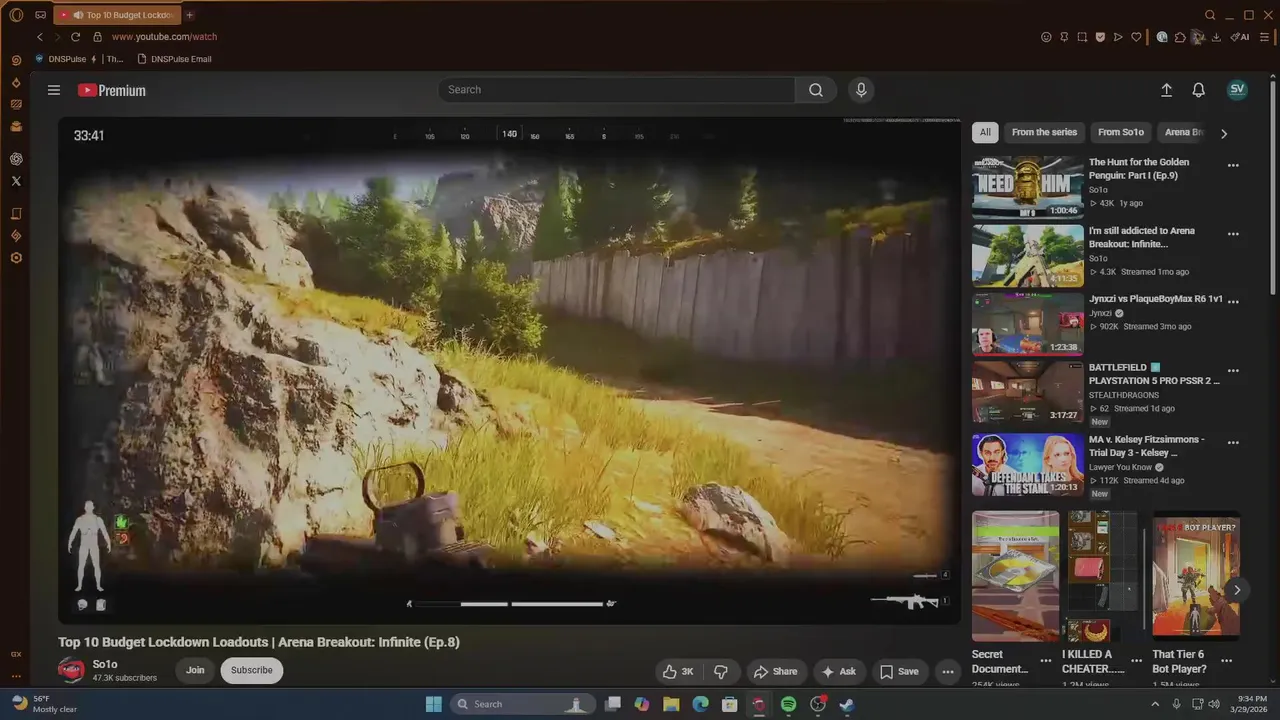Screen dimensions: 1280x720
Task: Open the YouTube guide hamburger menu
Action: tap(54, 90)
